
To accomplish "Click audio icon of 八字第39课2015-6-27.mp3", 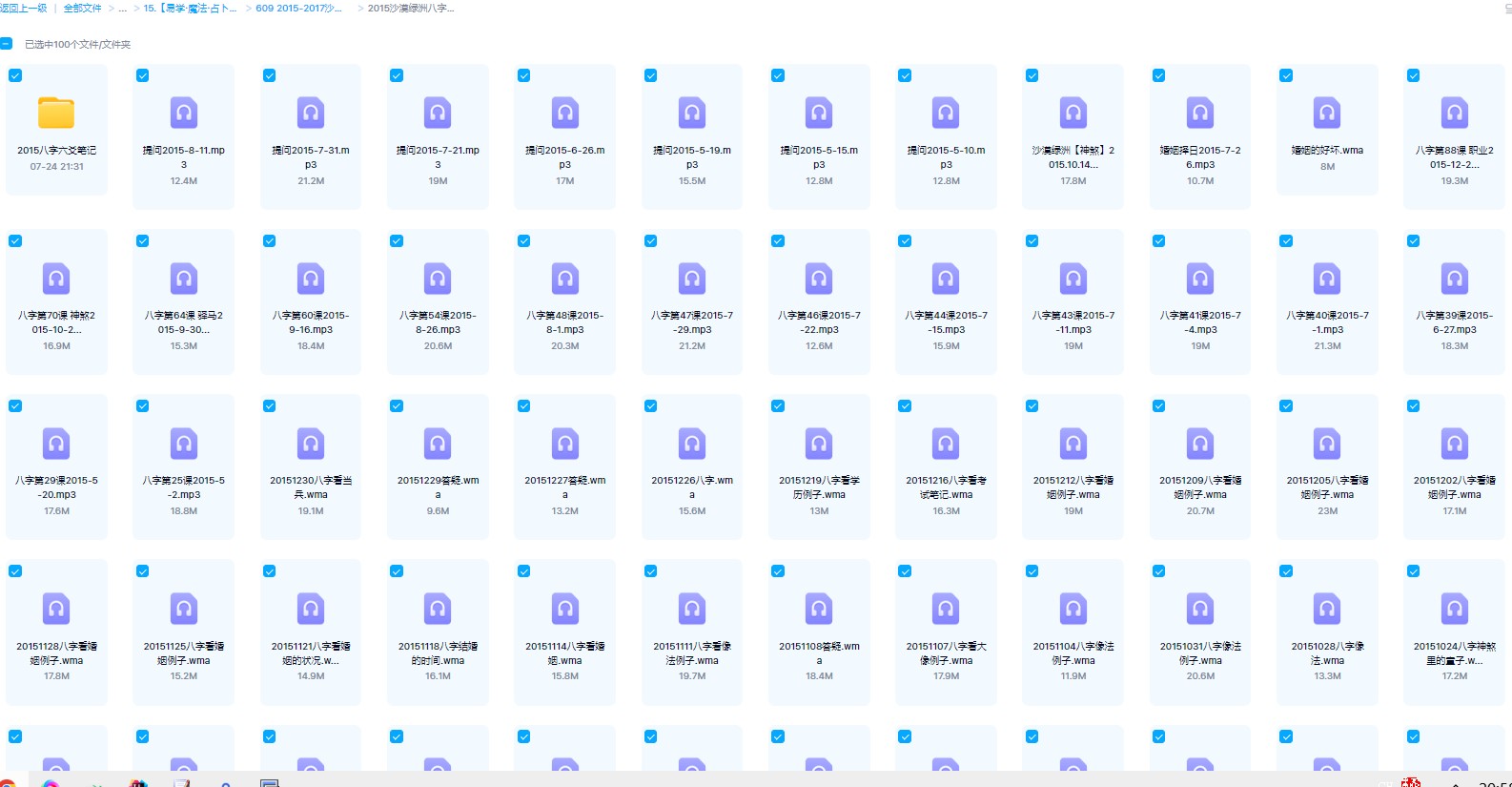I will pyautogui.click(x=1455, y=279).
